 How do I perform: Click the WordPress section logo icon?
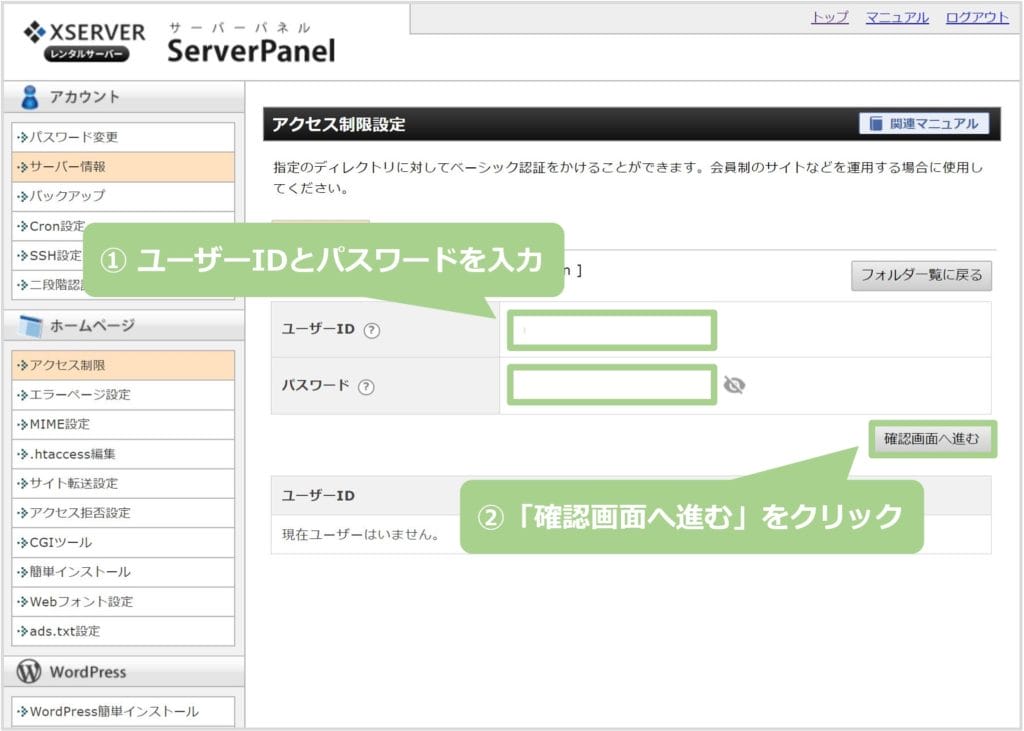tap(30, 672)
